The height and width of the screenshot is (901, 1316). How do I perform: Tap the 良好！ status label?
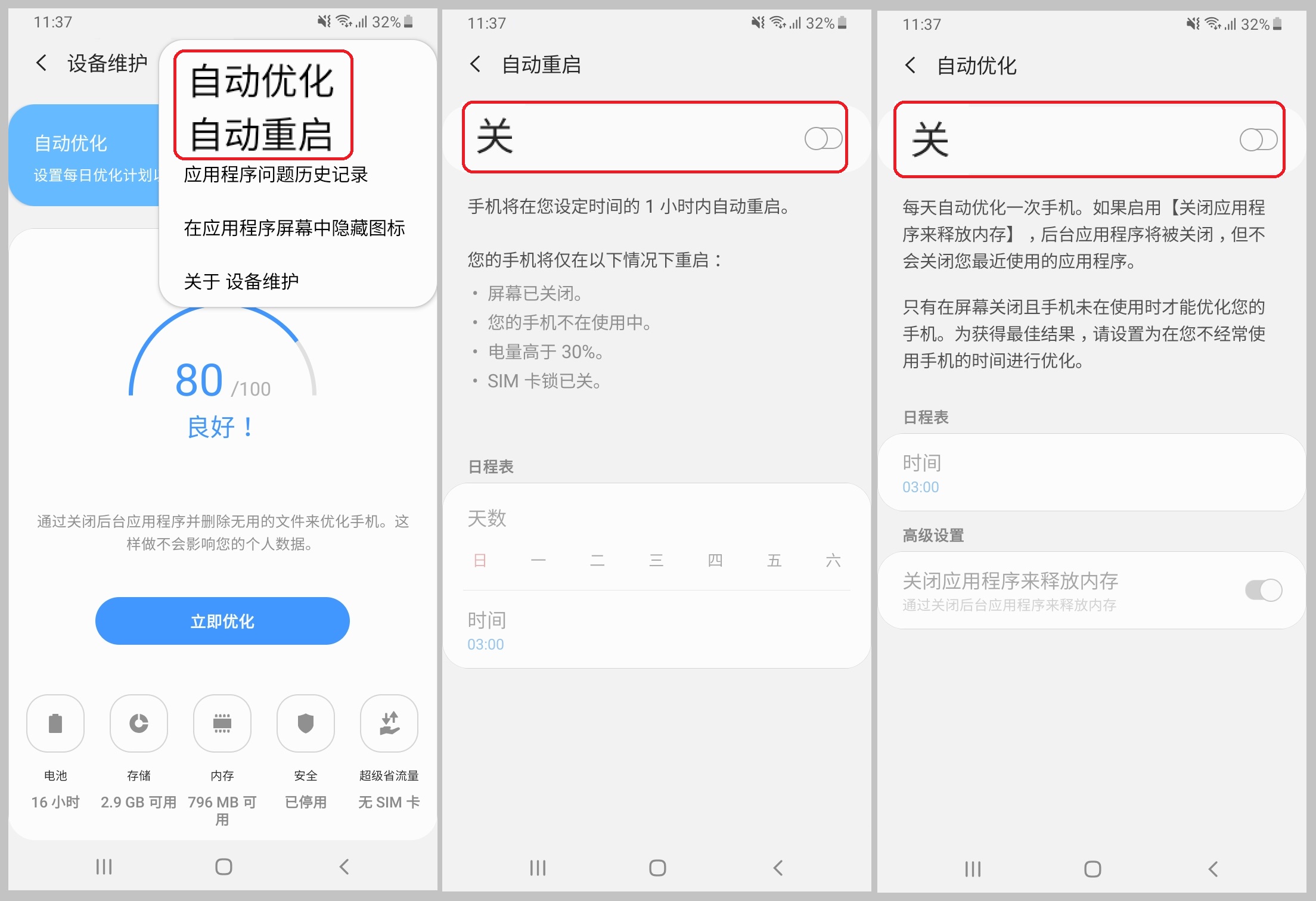(x=221, y=427)
